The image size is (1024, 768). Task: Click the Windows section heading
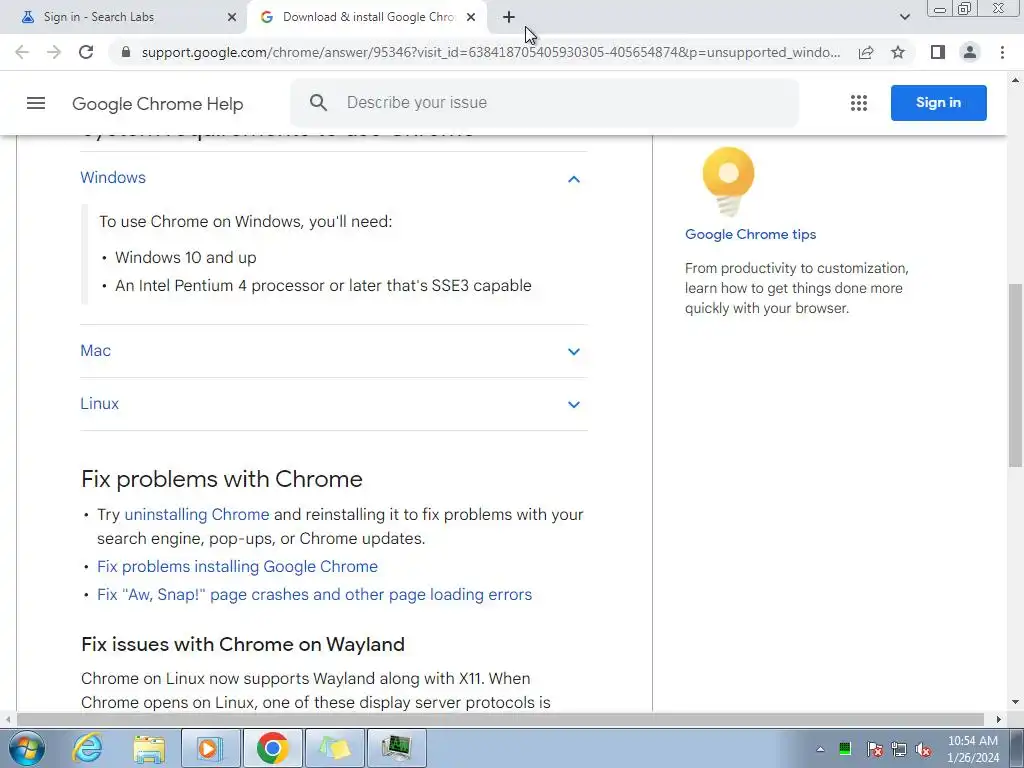point(113,178)
